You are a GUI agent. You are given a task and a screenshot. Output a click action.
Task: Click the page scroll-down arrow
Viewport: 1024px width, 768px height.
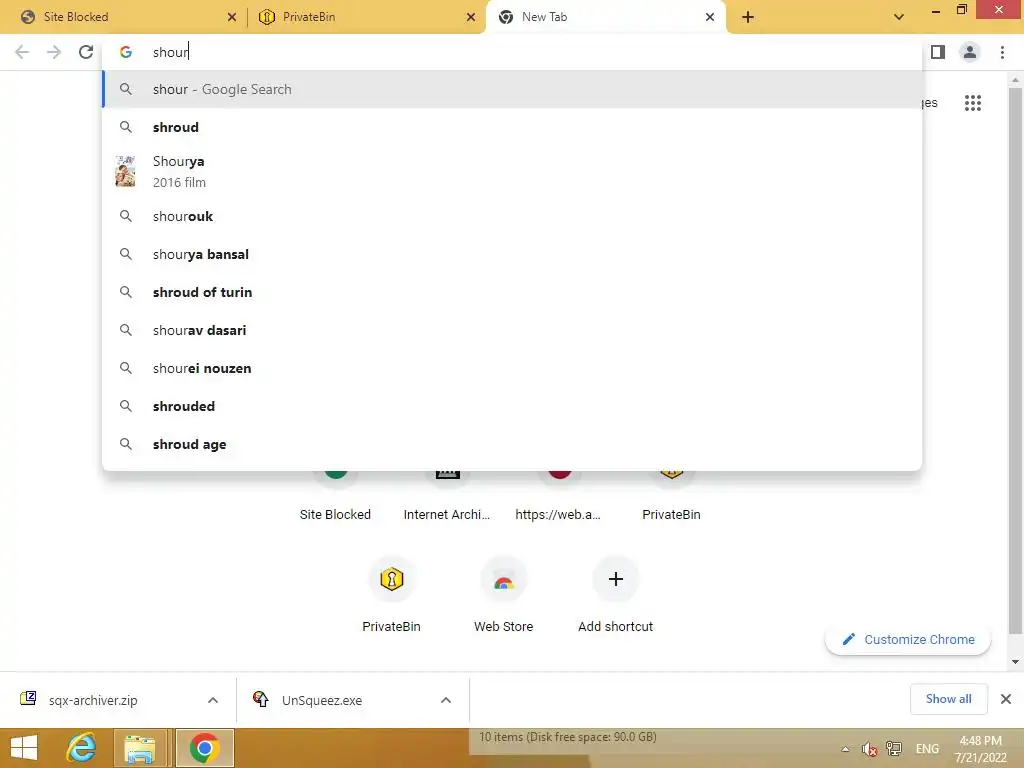(1015, 662)
